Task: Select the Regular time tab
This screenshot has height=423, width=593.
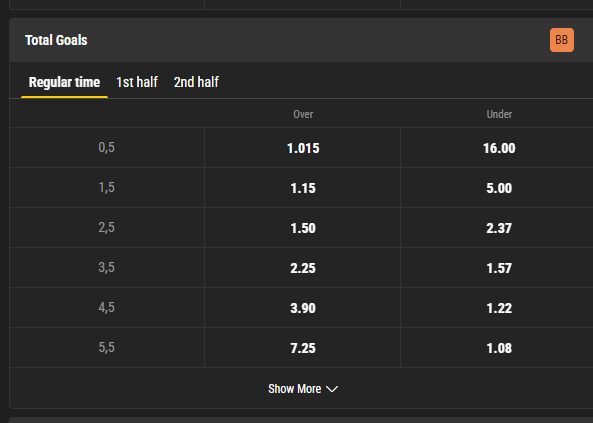Action: pyautogui.click(x=64, y=82)
